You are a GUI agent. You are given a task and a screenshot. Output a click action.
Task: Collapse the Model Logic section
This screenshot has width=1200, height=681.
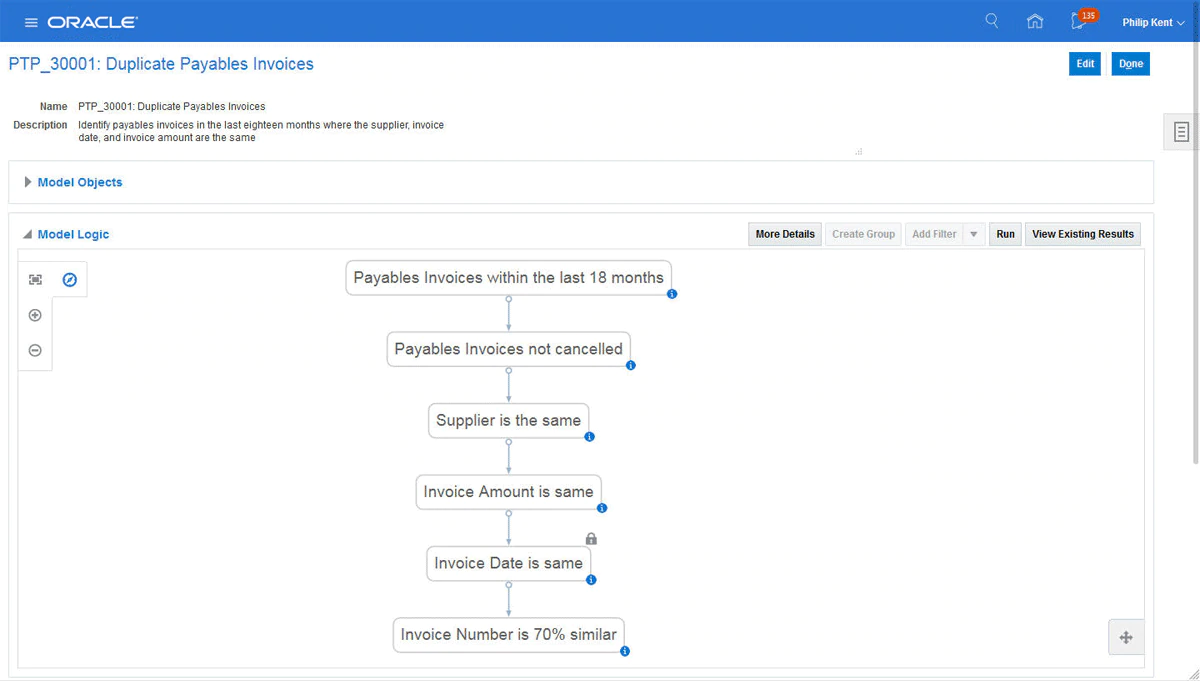click(x=28, y=234)
